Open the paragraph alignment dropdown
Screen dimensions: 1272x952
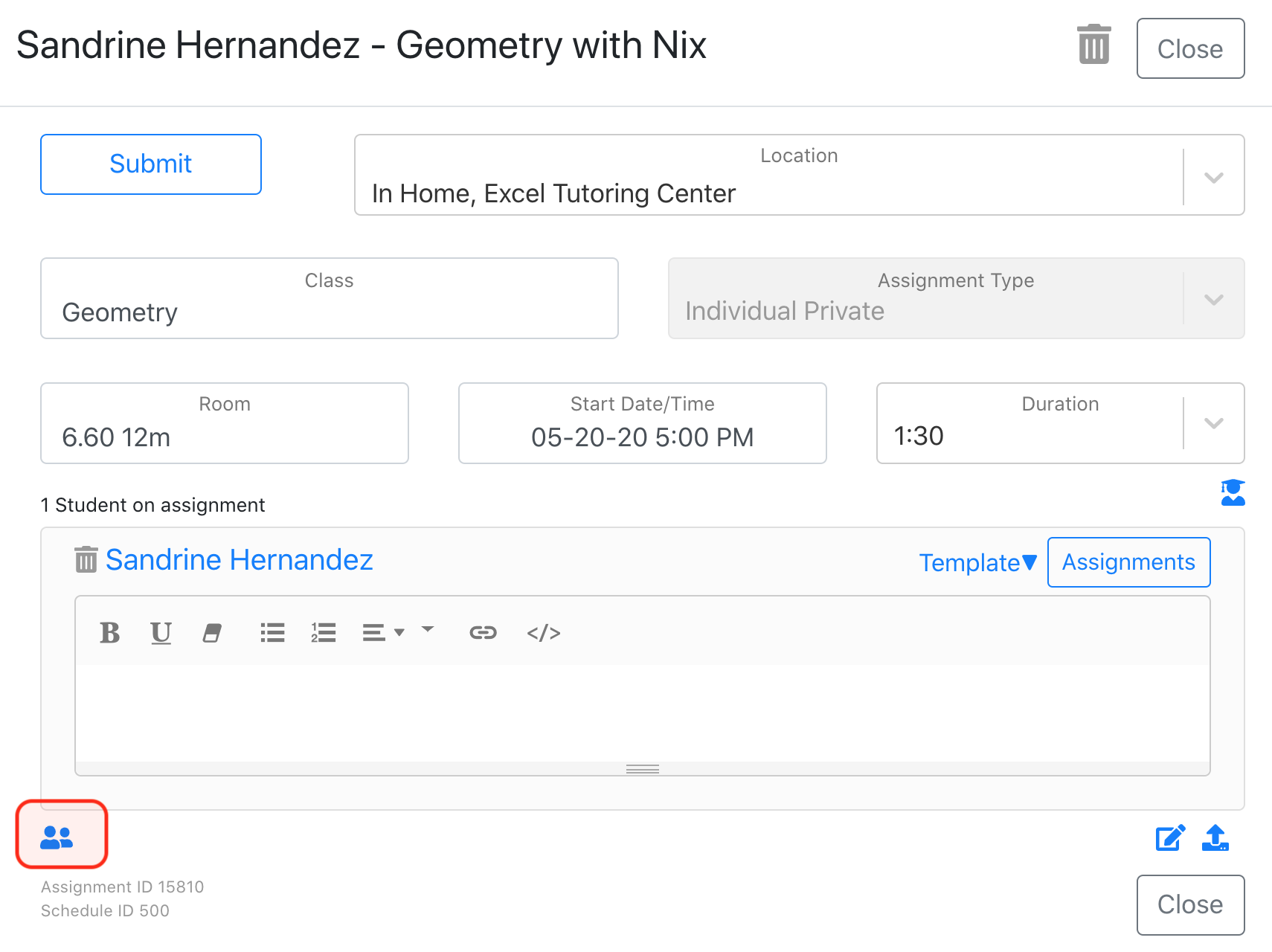[x=383, y=633]
